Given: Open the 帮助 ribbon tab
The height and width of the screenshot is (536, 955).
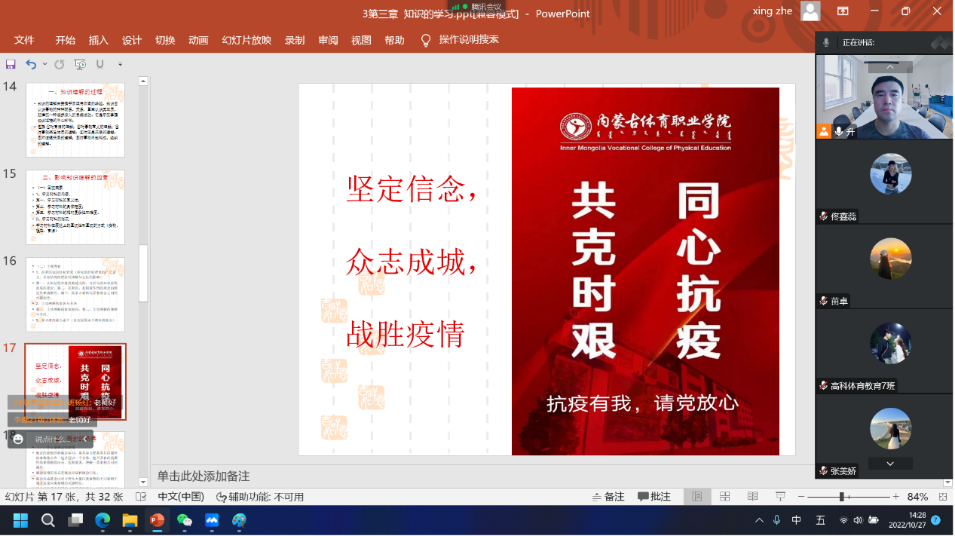Looking at the screenshot, I should 394,40.
